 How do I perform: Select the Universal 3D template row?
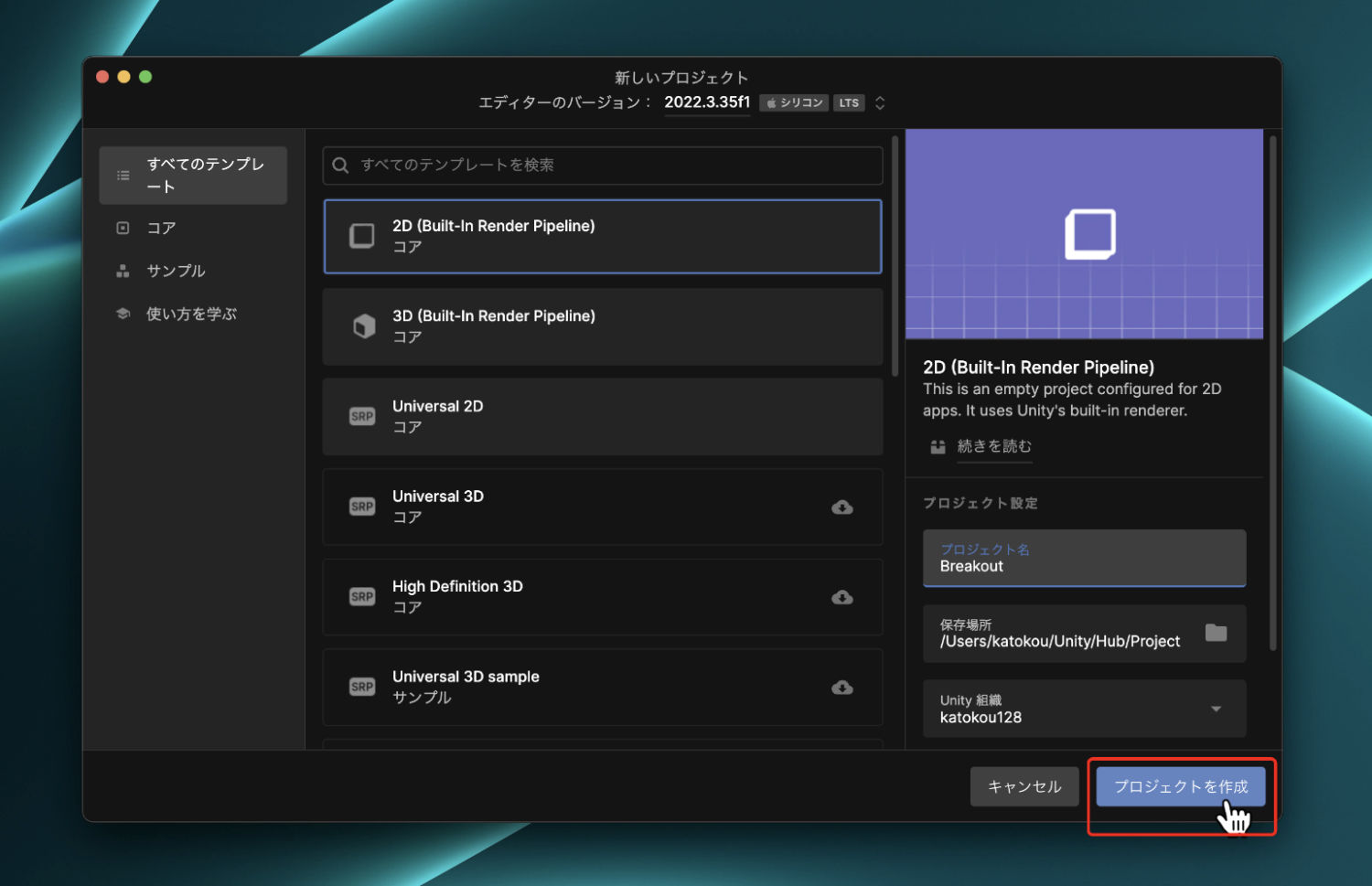[x=603, y=507]
